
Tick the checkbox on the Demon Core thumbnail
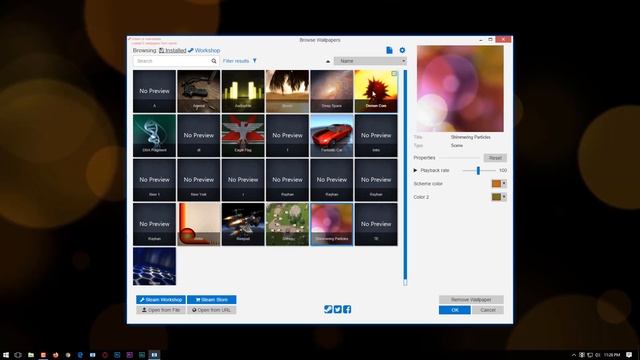[394, 73]
